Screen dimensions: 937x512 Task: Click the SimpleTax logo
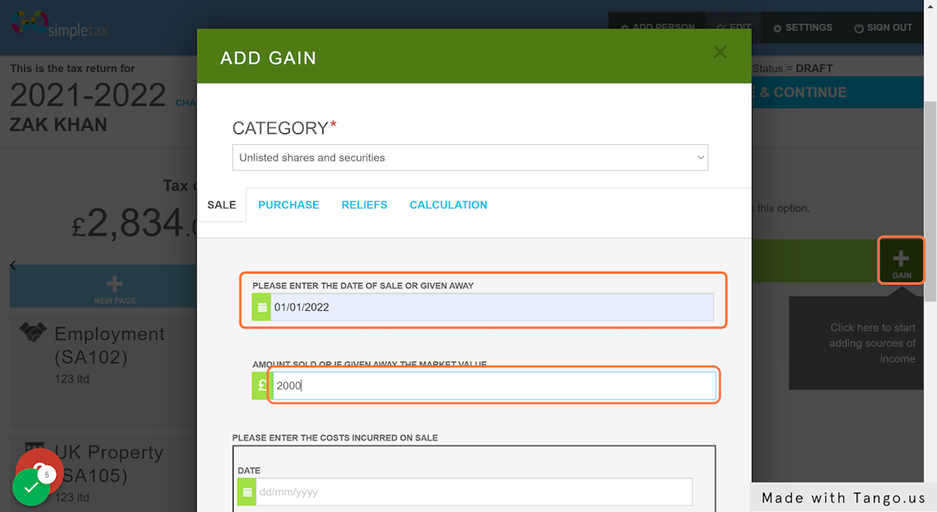point(59,25)
